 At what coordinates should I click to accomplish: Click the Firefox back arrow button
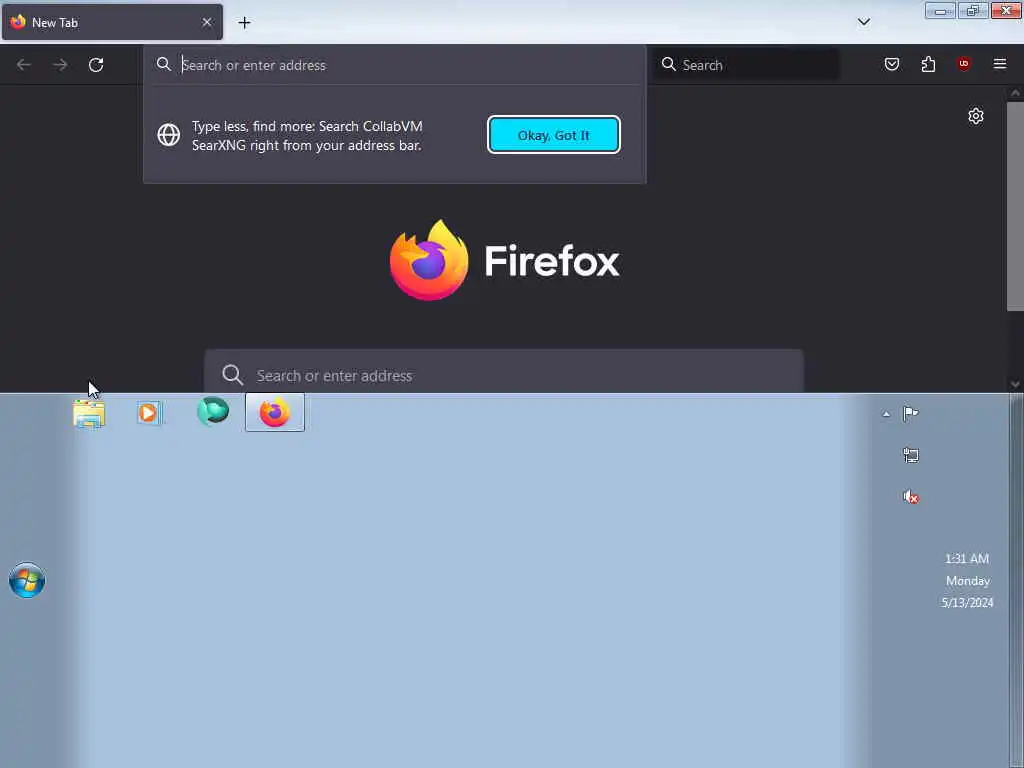[24, 65]
